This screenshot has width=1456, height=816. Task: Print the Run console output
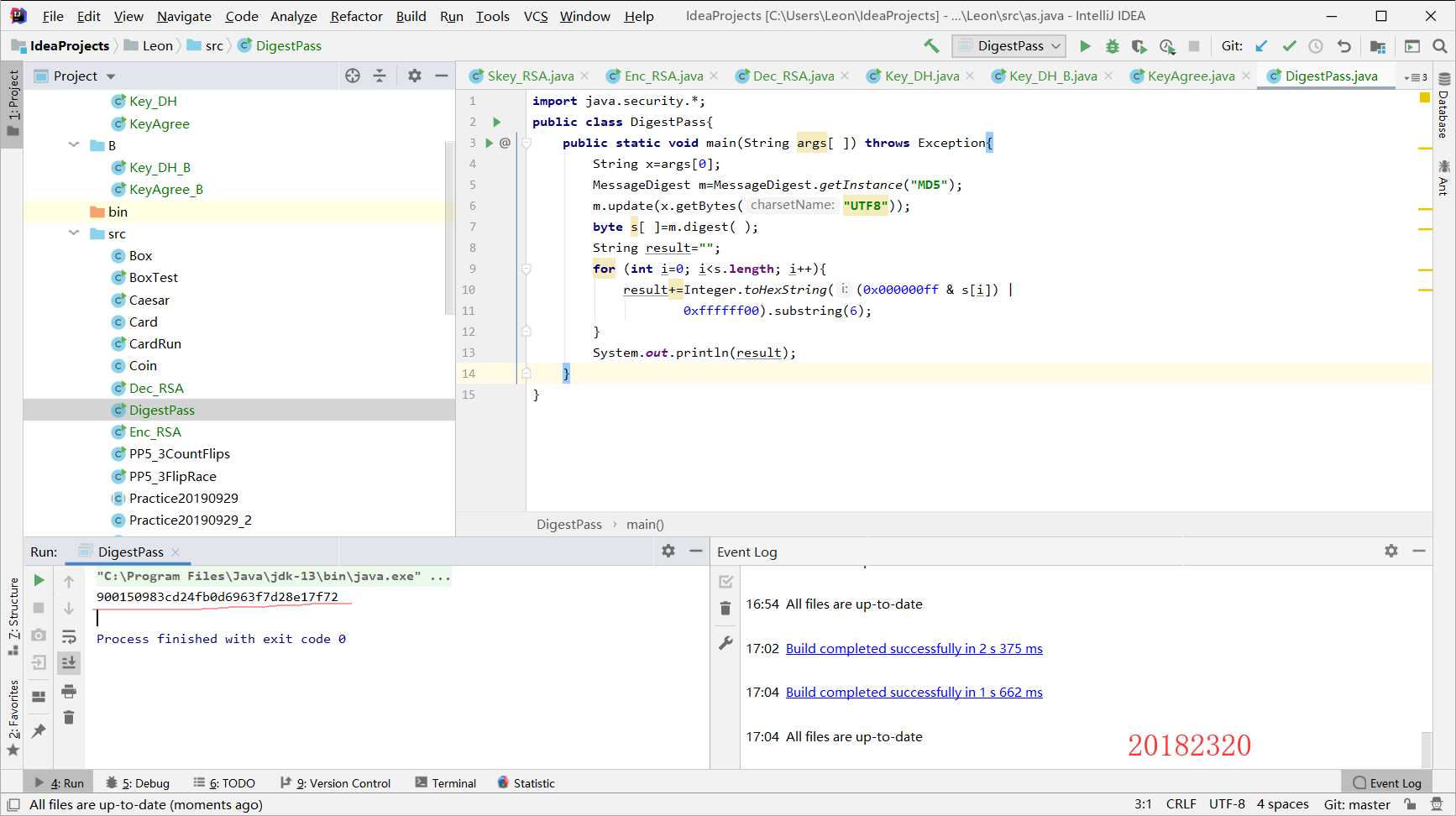click(69, 692)
